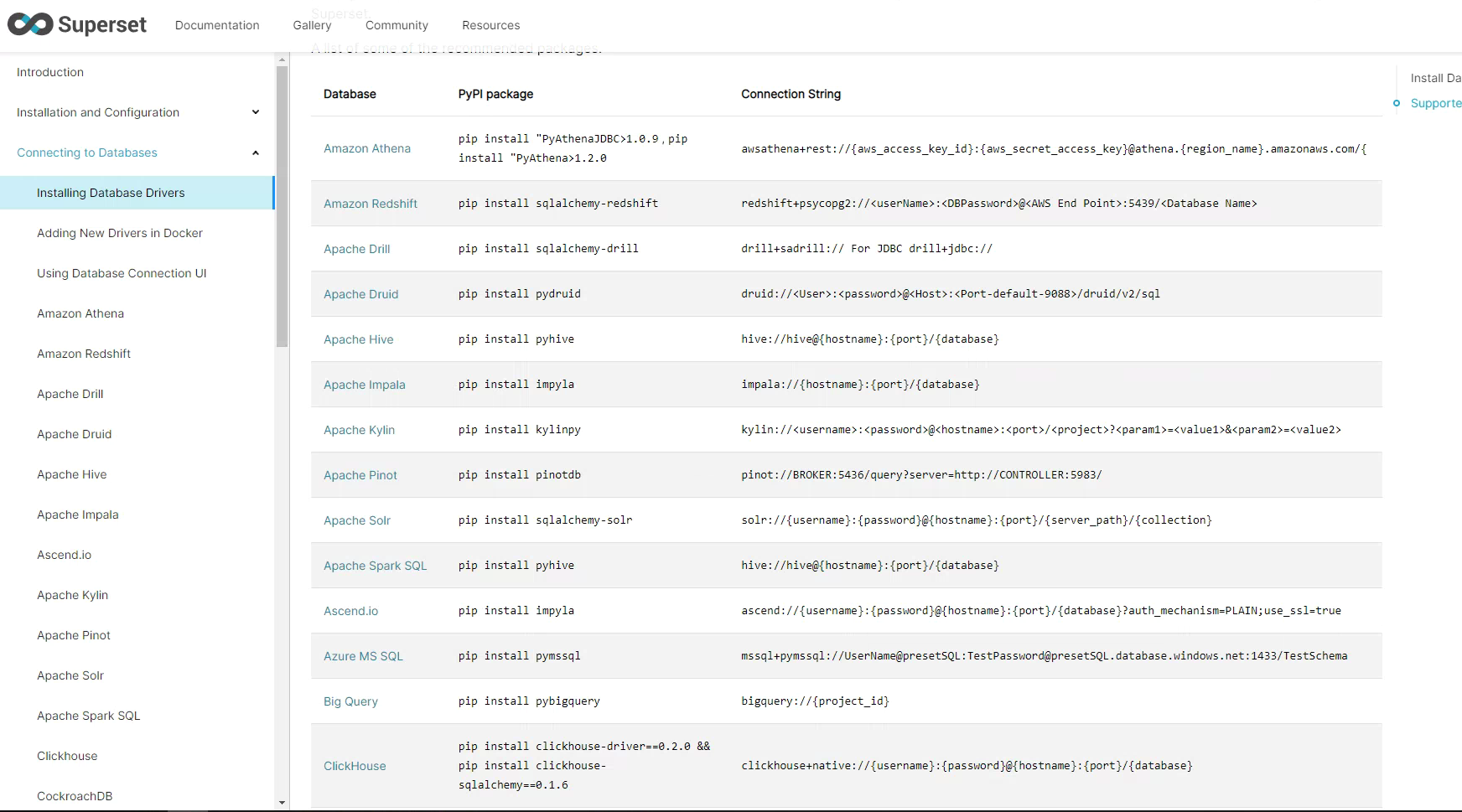Open Apache Solr in sidebar
1462x812 pixels.
[x=70, y=675]
